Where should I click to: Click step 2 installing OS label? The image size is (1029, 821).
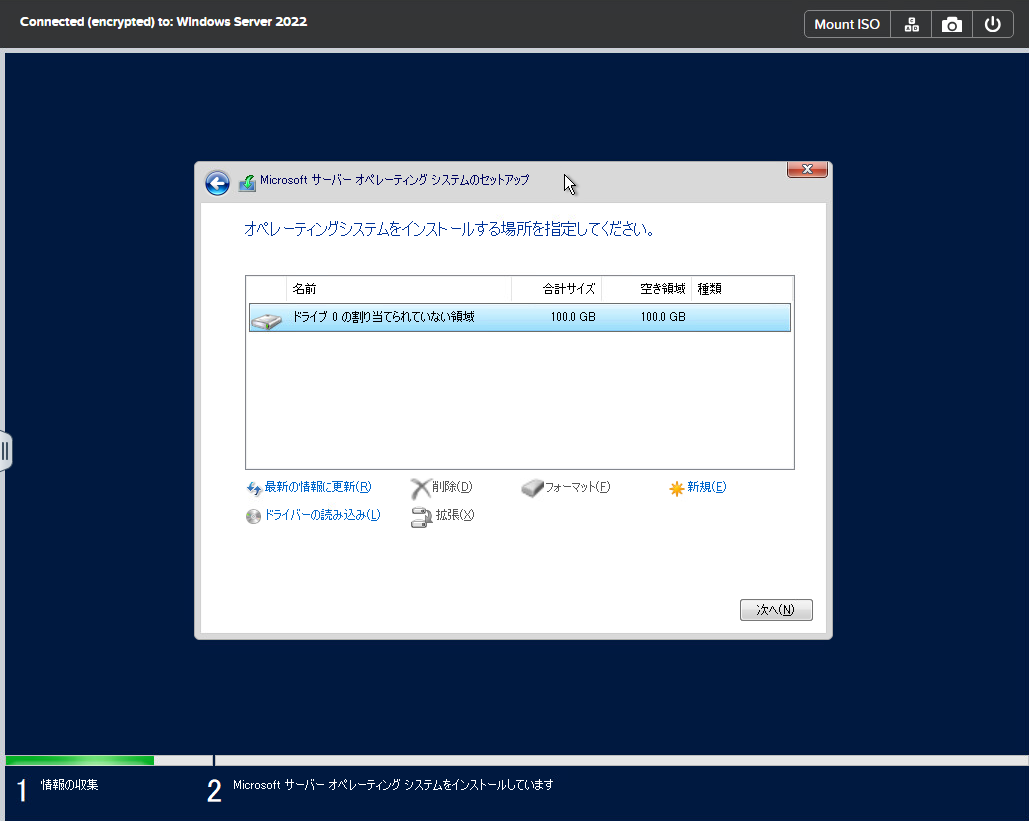pyautogui.click(x=393, y=785)
